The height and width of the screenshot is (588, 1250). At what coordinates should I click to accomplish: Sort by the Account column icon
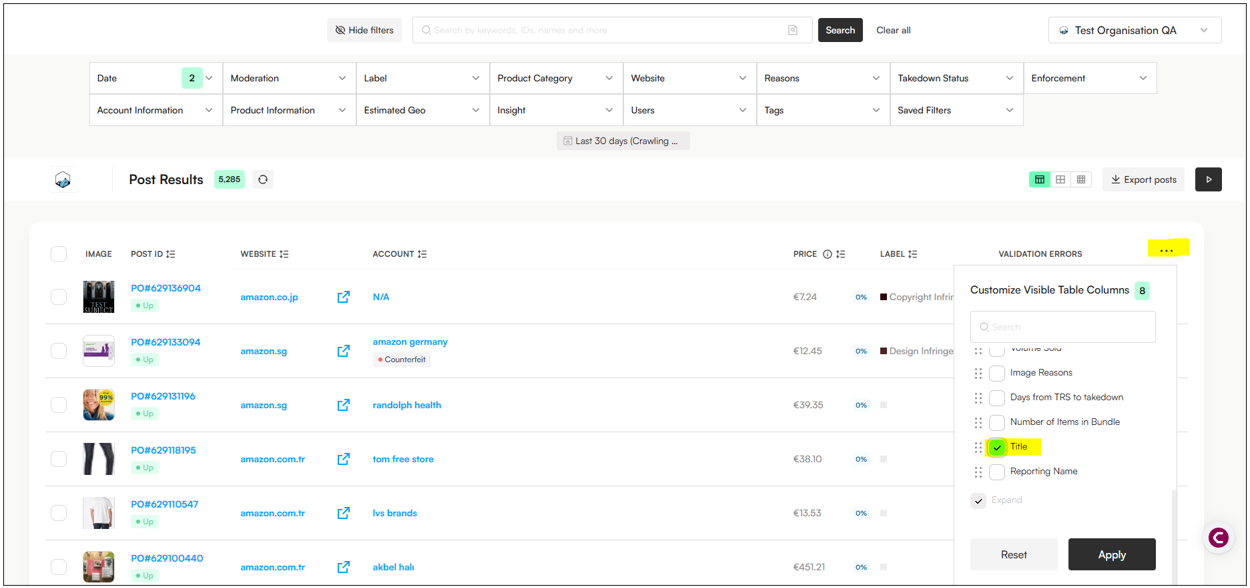(422, 254)
